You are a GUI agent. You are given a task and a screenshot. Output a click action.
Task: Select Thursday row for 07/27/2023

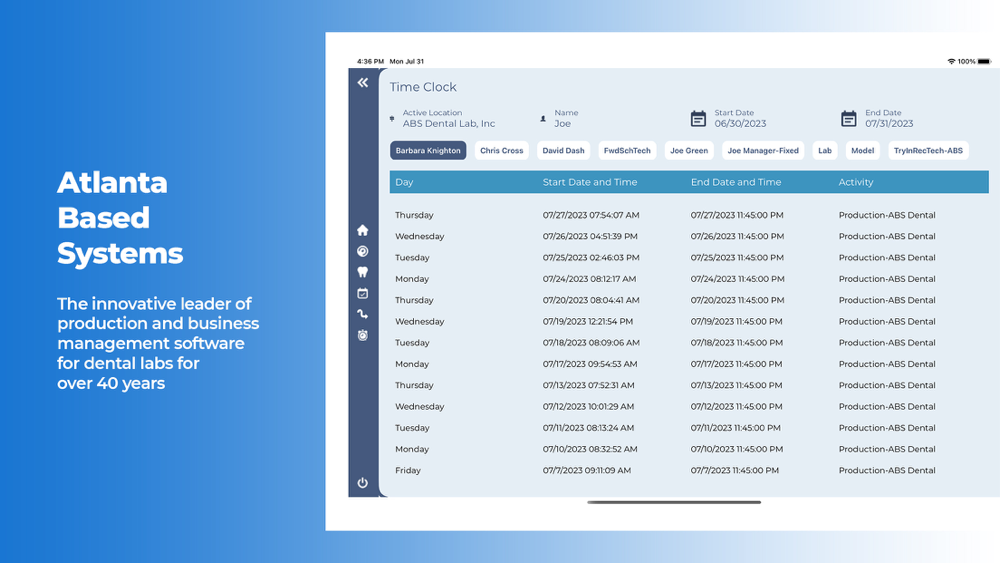pos(689,215)
